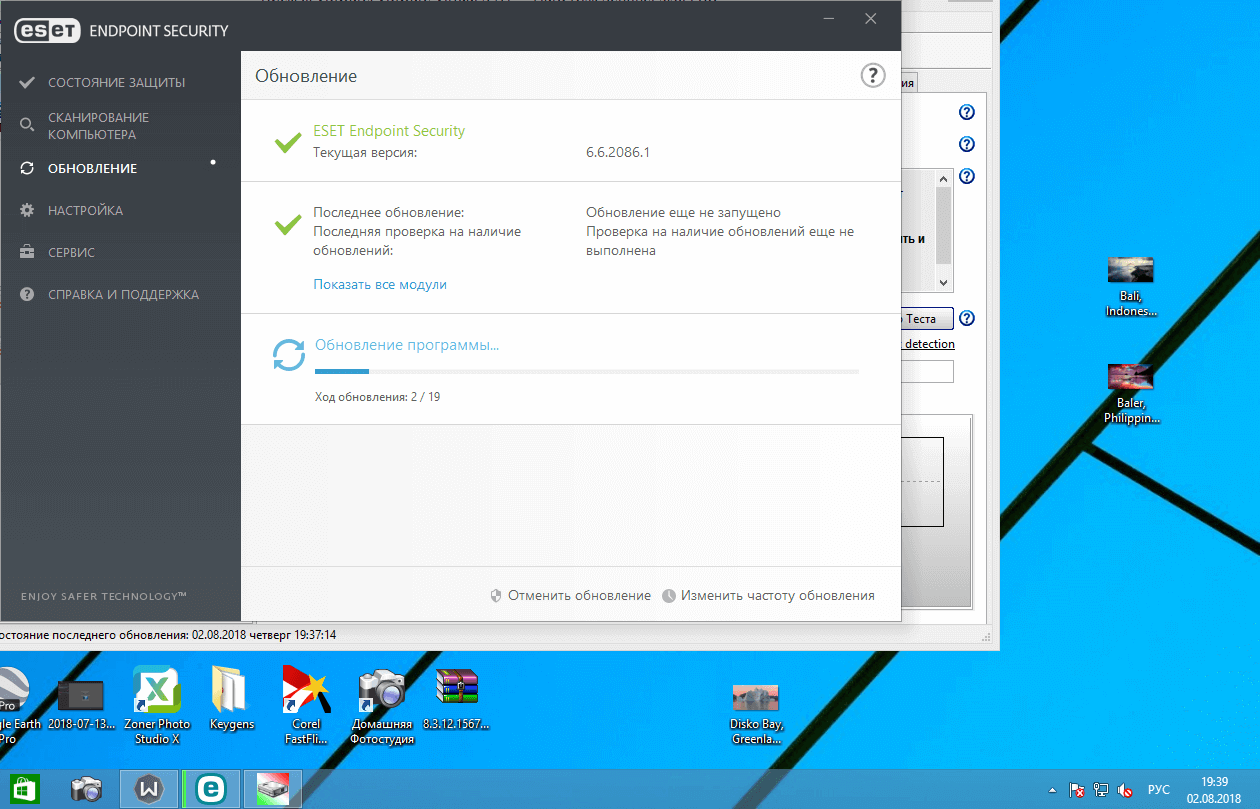Click the Показать все модули link

(x=380, y=284)
